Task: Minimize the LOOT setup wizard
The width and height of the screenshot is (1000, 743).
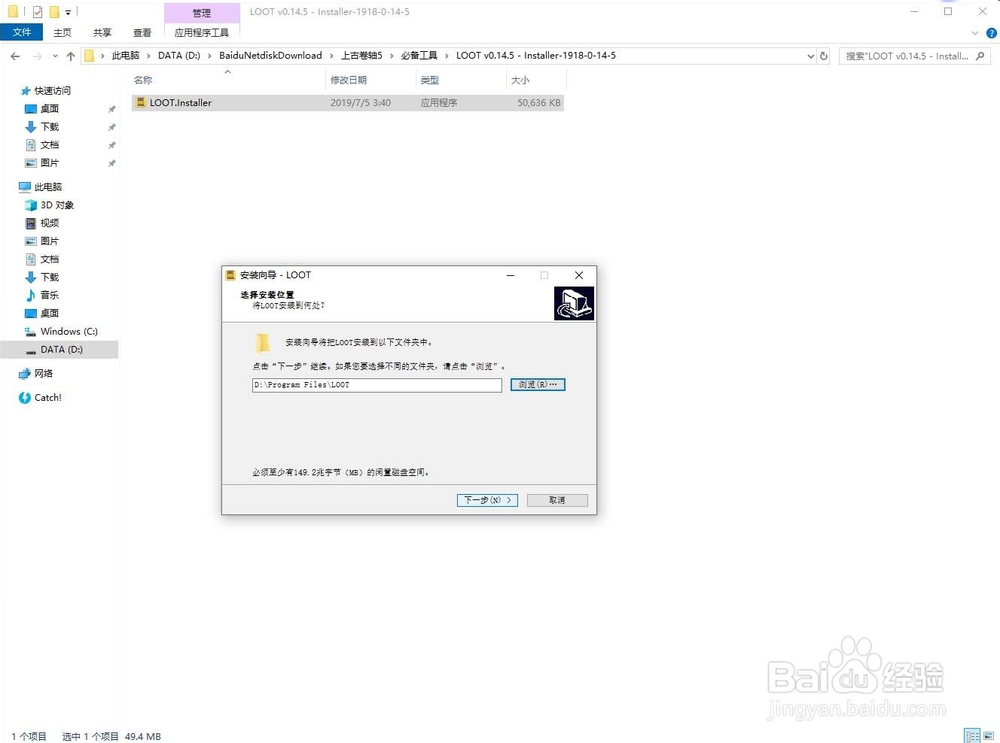Action: click(x=510, y=275)
